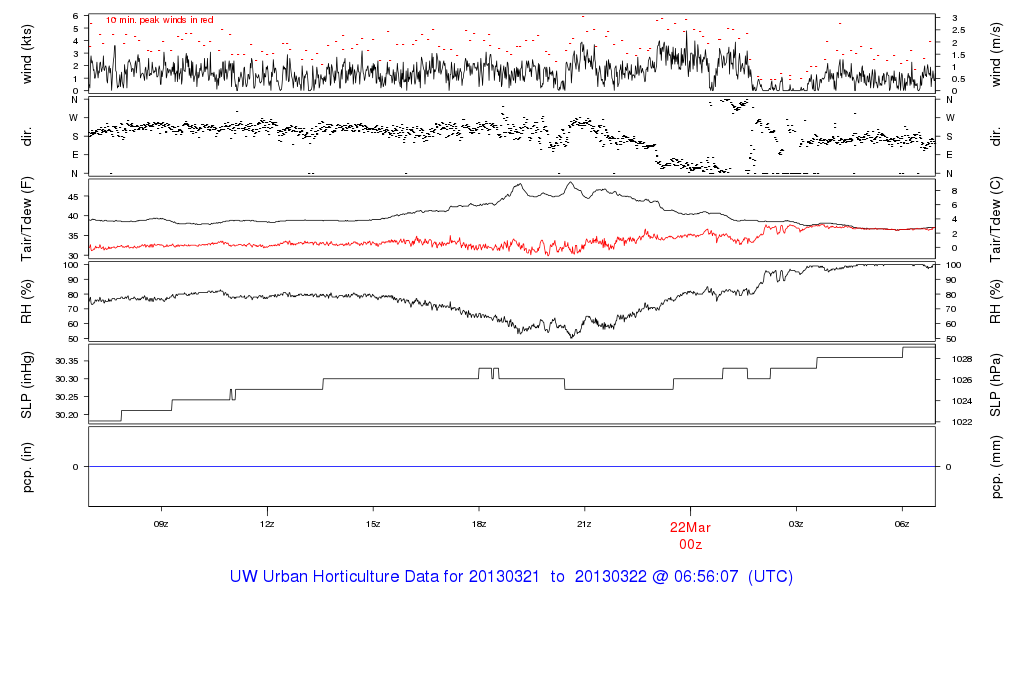1024x700 pixels.
Task: Select the "03z" time tick label
Action: (x=796, y=524)
